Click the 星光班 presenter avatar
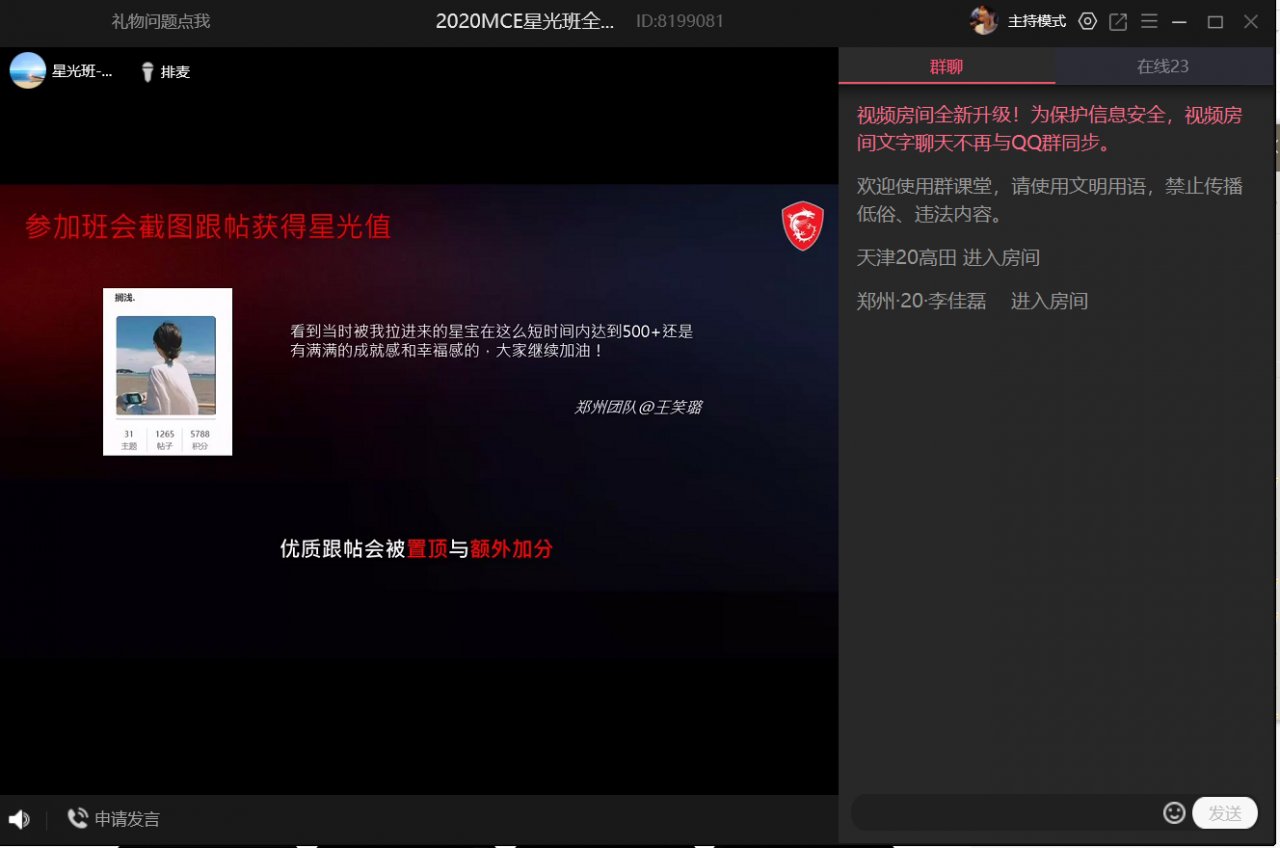Image resolution: width=1280 pixels, height=848 pixels. click(28, 71)
